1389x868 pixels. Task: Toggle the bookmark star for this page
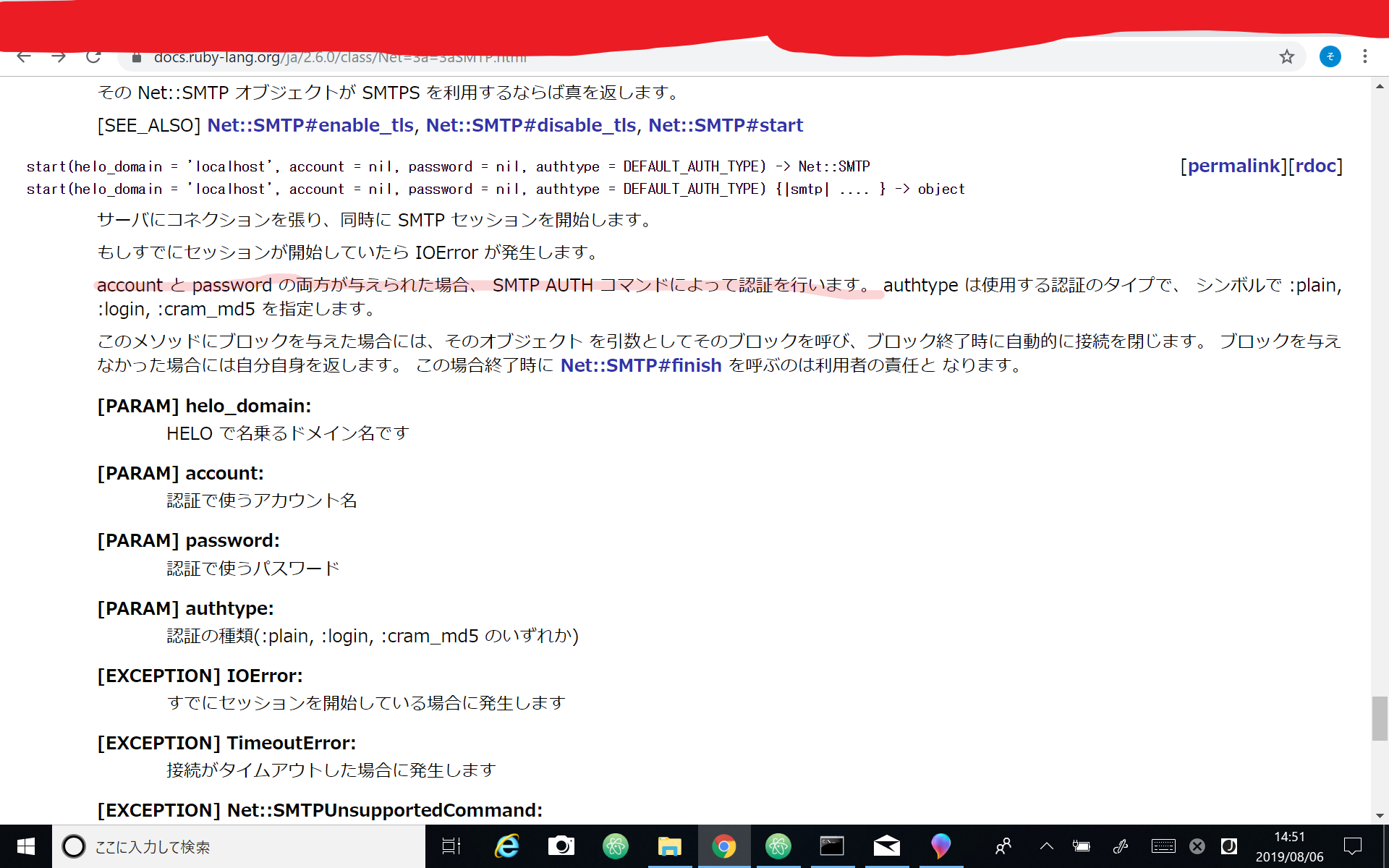1287,56
